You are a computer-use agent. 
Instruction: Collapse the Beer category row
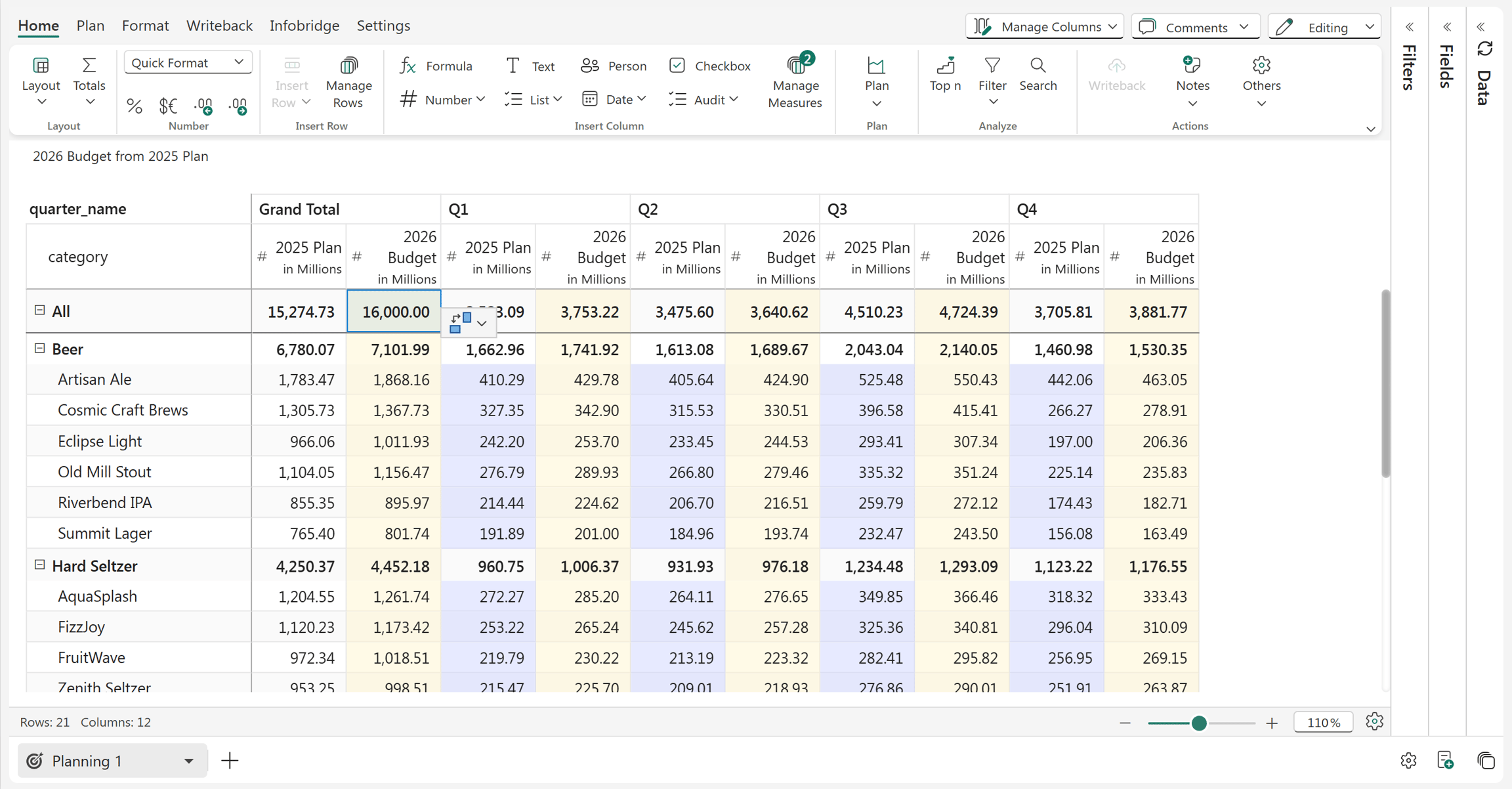(39, 349)
